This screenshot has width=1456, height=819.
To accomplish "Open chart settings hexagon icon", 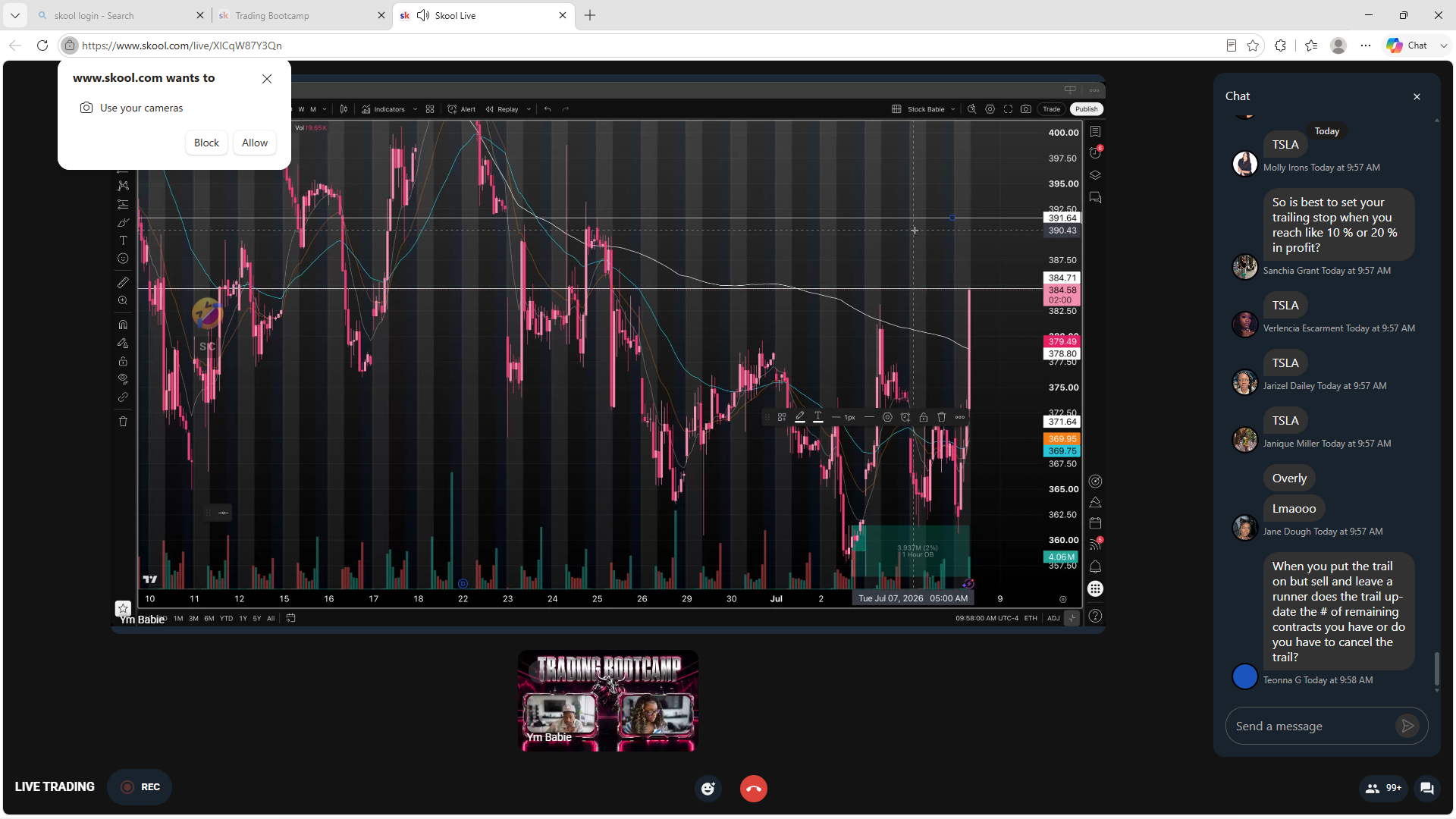I will coord(990,109).
